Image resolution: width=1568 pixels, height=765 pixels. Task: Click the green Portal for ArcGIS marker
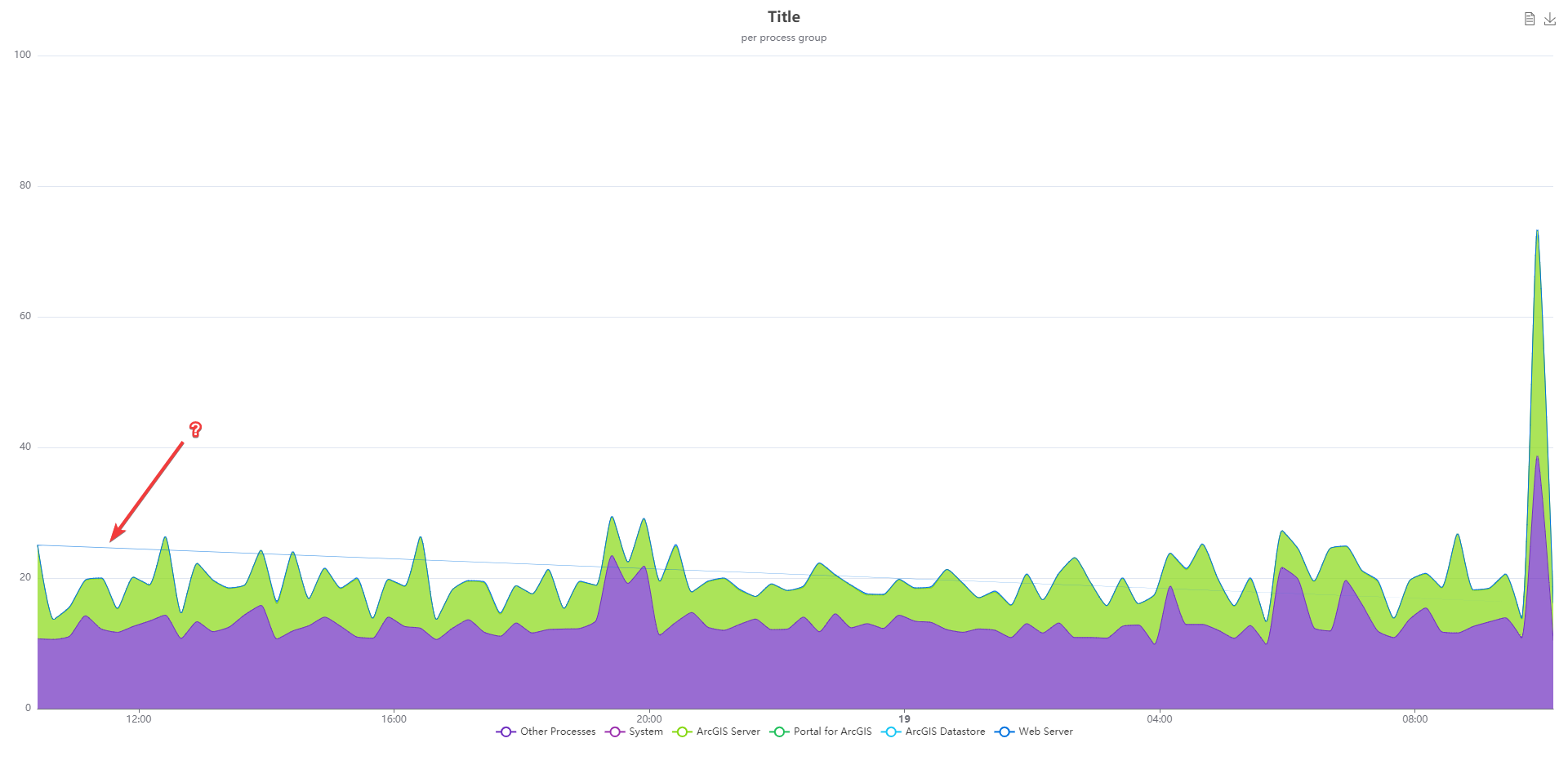(778, 732)
